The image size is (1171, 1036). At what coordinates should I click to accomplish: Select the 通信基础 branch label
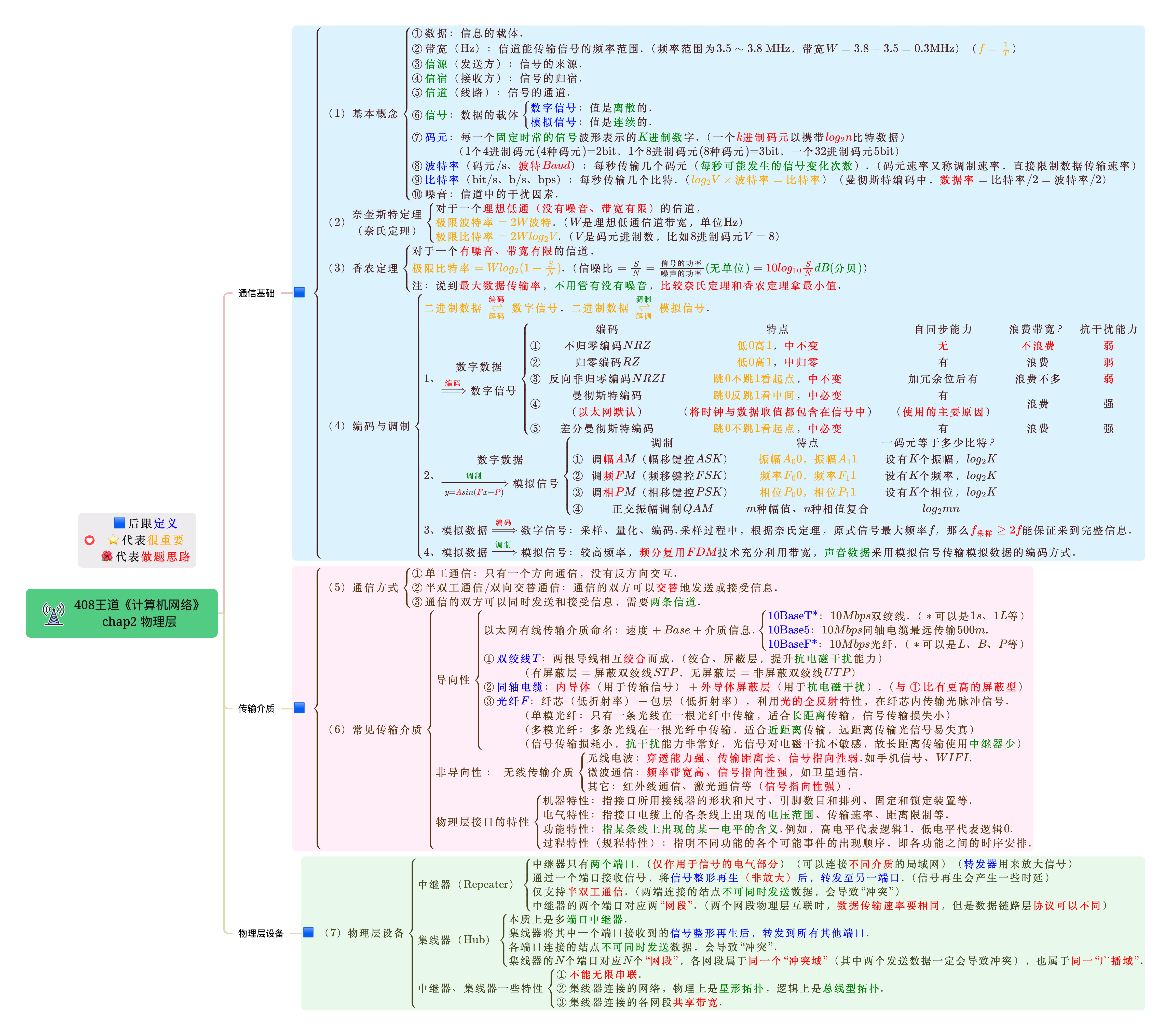(x=256, y=293)
